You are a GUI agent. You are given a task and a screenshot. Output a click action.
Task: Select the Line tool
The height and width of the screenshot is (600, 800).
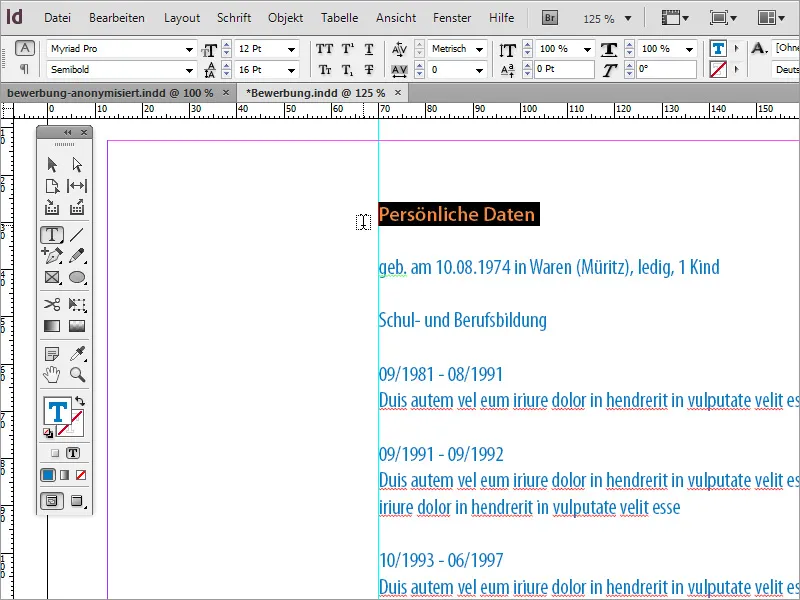click(x=77, y=235)
